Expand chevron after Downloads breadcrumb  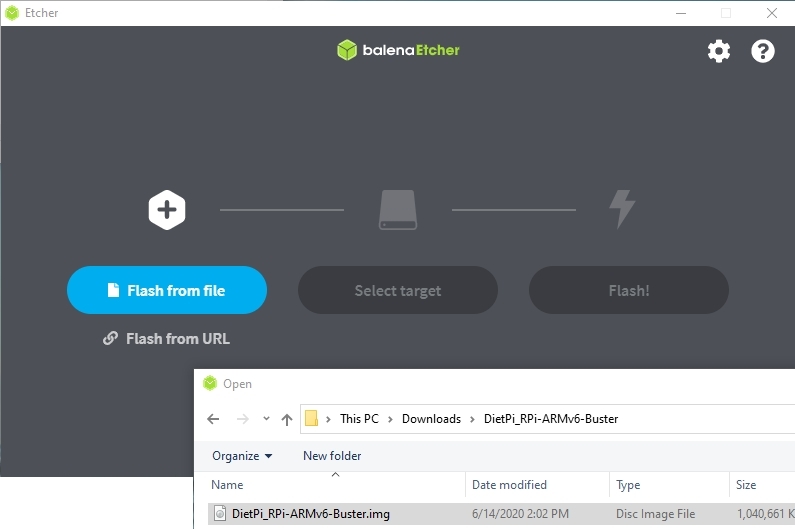tap(472, 419)
